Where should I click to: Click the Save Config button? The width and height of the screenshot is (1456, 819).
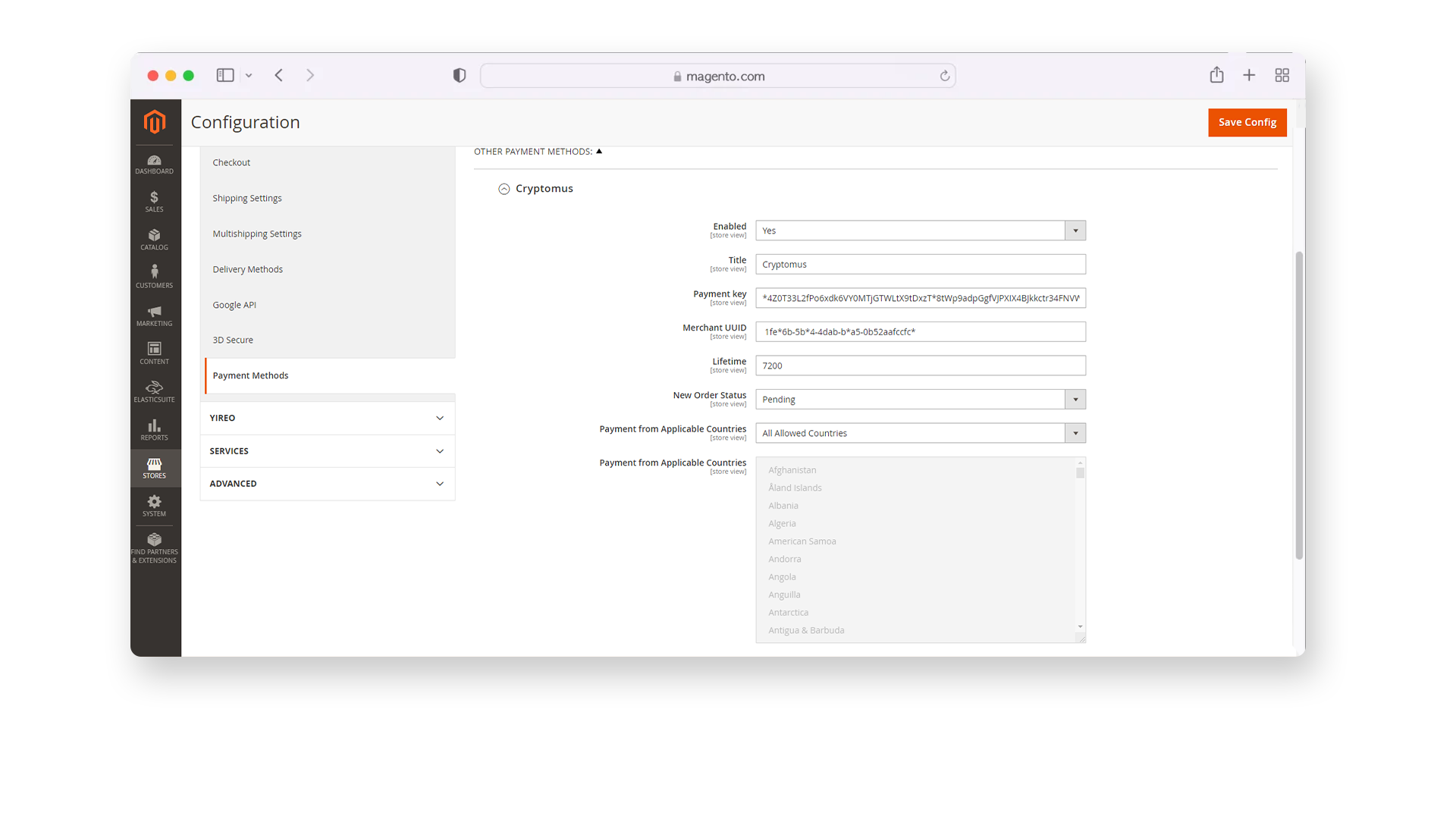tap(1247, 122)
